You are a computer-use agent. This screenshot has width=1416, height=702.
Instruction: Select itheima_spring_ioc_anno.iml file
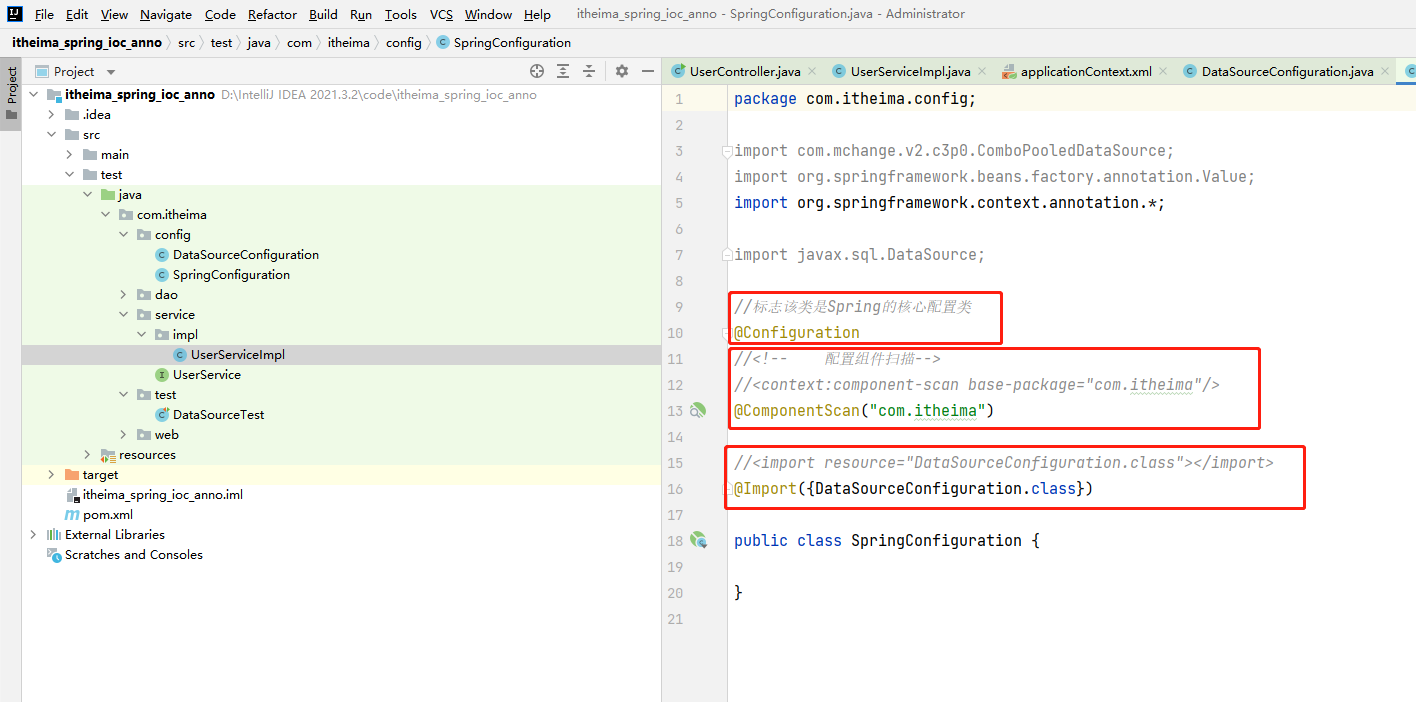(x=162, y=495)
